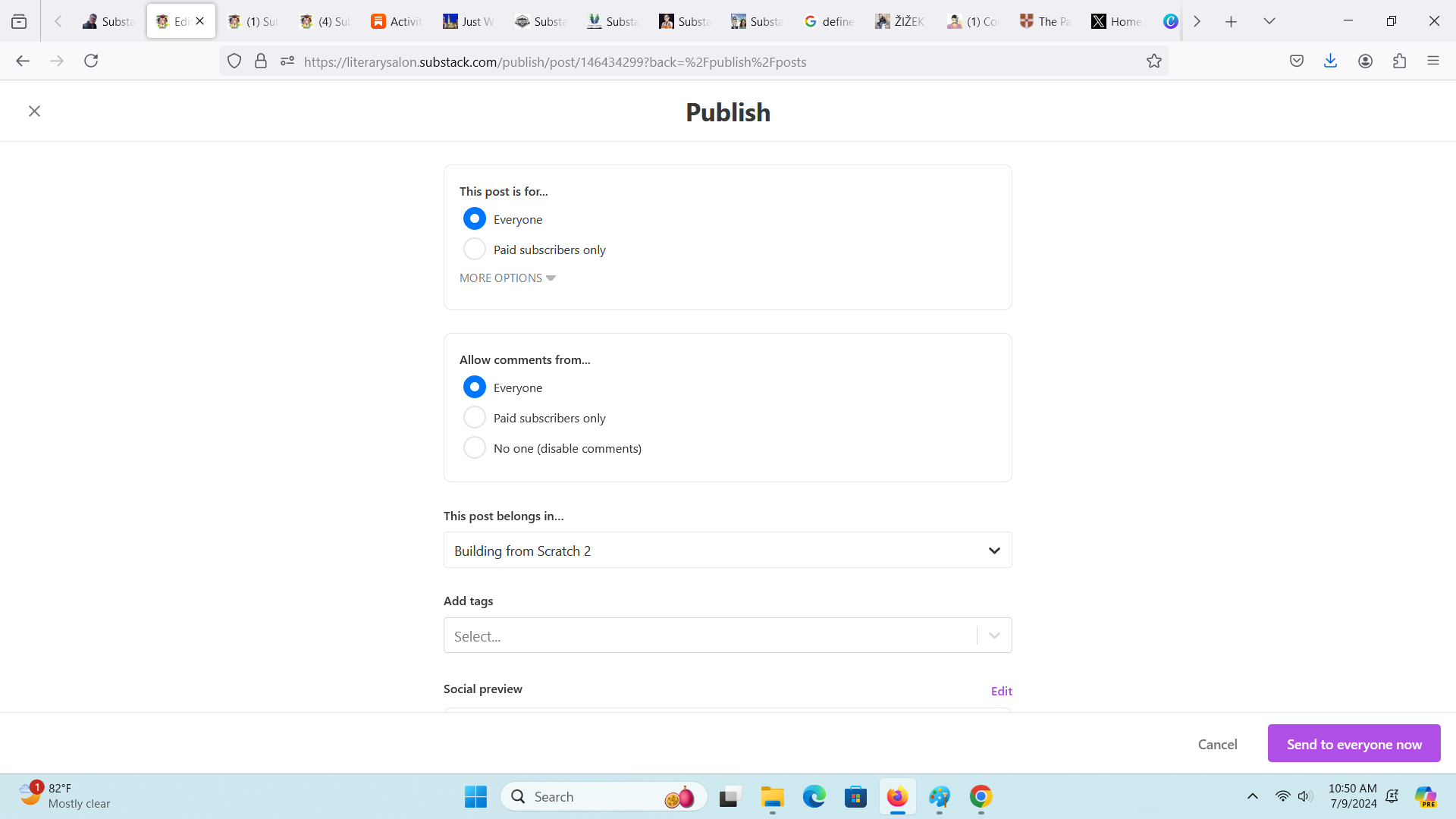Click the Edit link for Social preview
Screen dimensions: 1456x819
(1001, 691)
